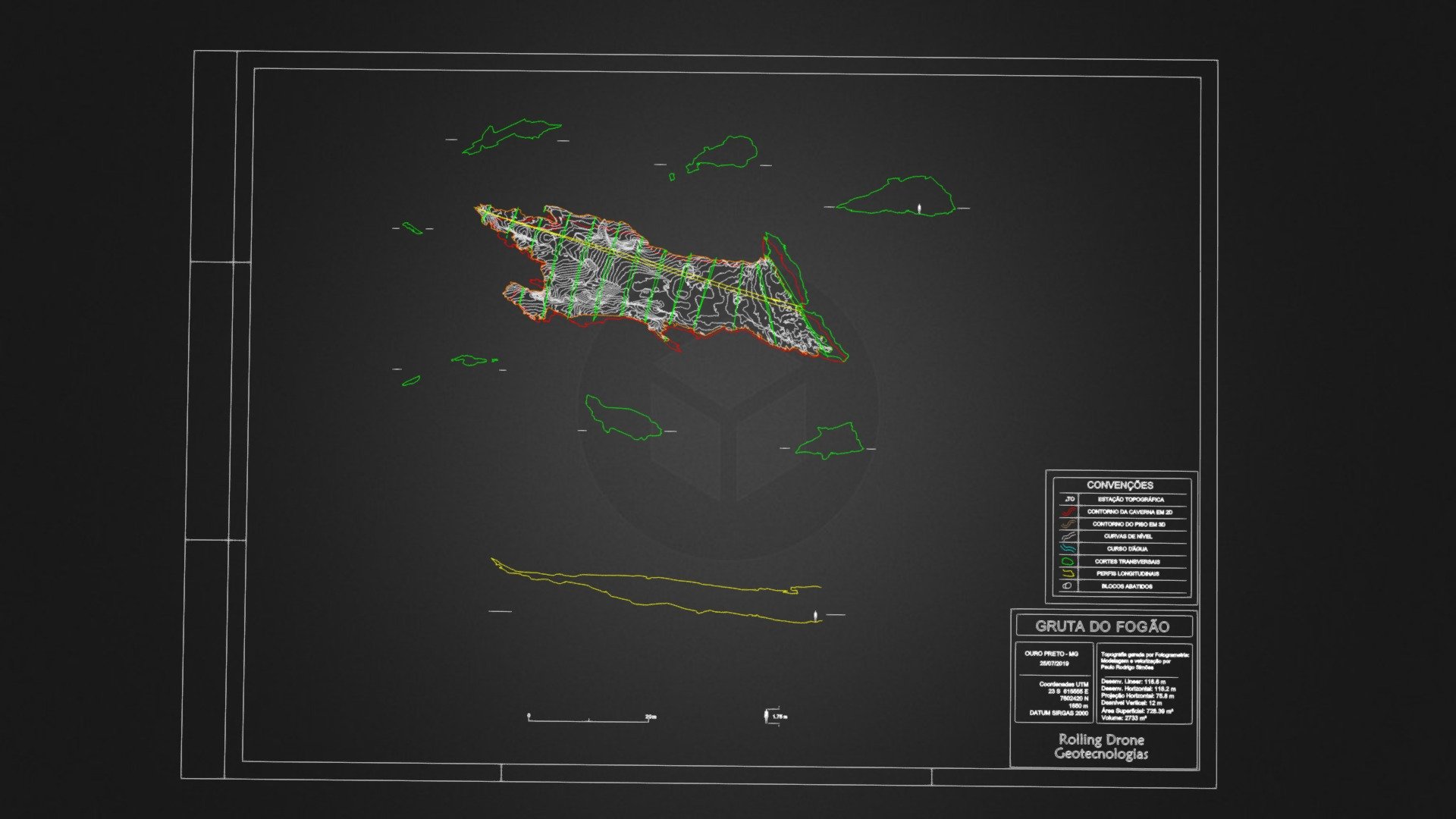Click the Desenv. Linear measurement line
Image resolution: width=1456 pixels, height=819 pixels.
(1133, 681)
